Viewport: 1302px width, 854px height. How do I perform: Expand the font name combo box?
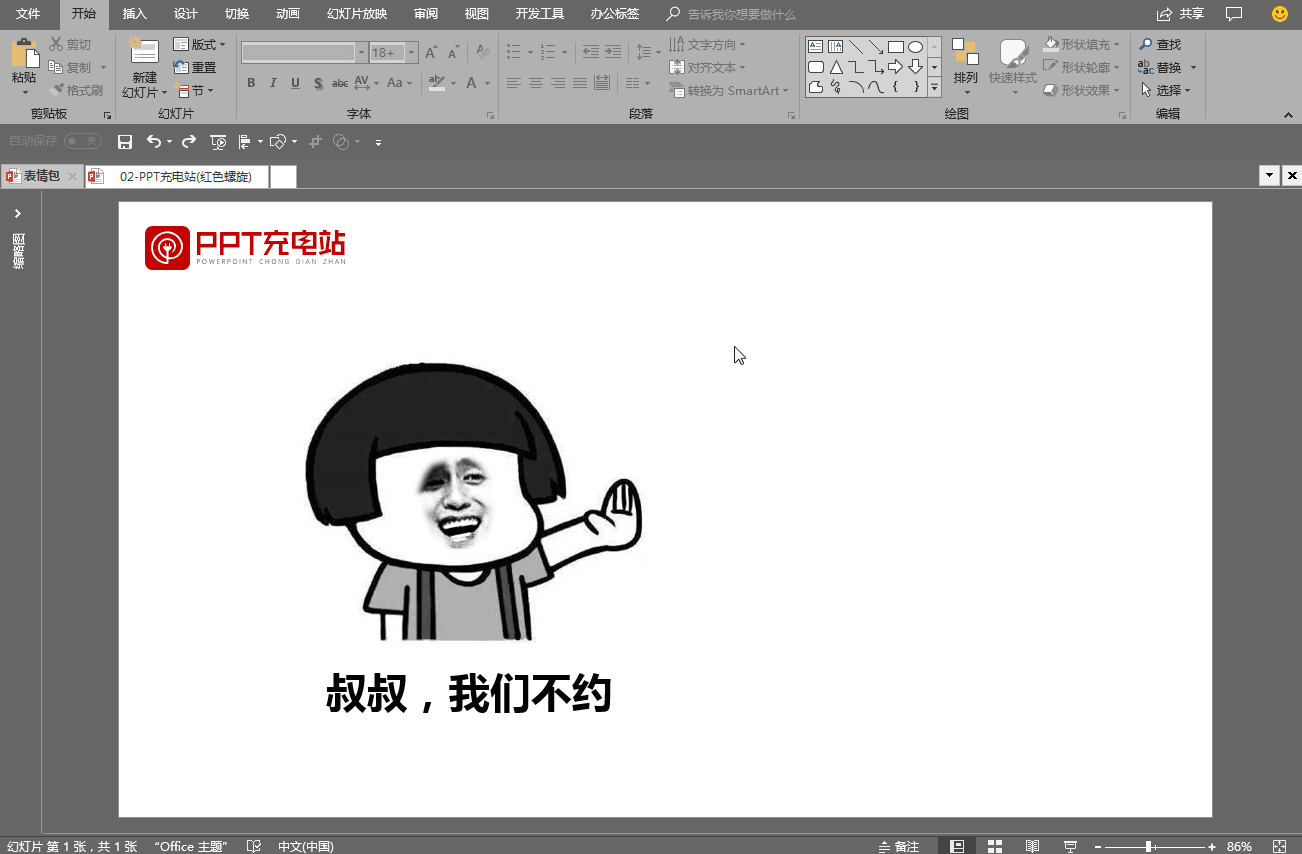(x=362, y=52)
